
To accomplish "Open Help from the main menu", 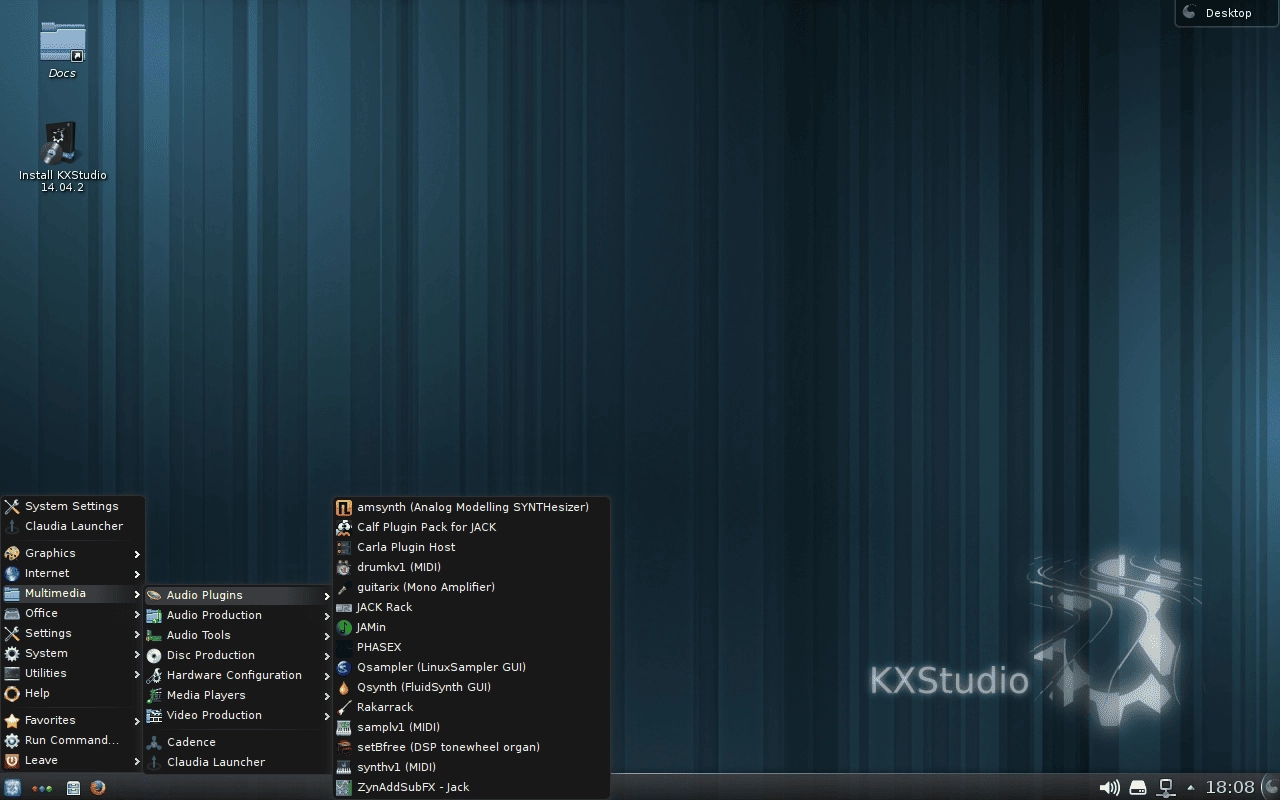I will pos(73,693).
